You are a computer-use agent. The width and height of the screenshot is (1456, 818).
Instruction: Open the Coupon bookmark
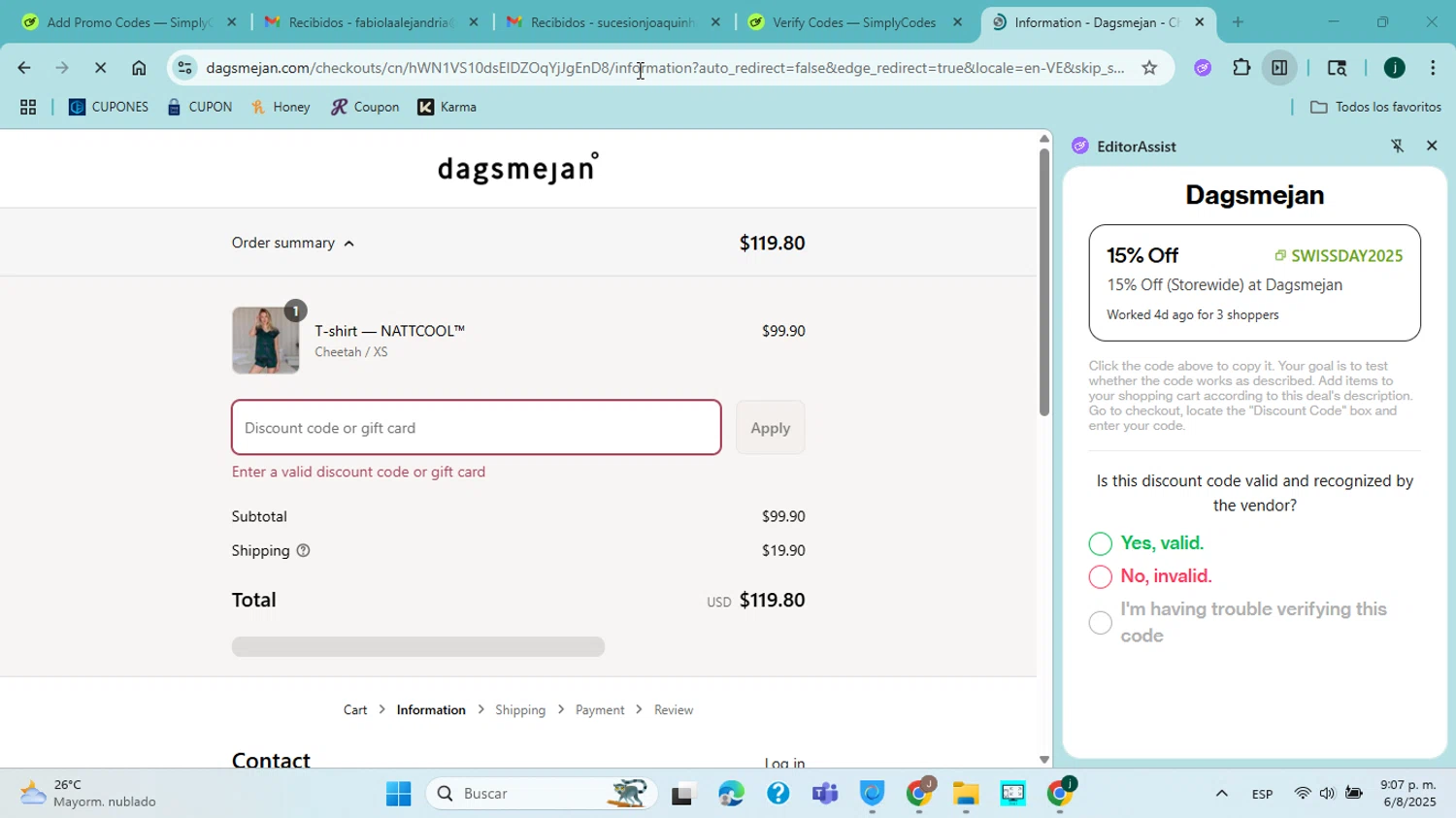coord(365,107)
